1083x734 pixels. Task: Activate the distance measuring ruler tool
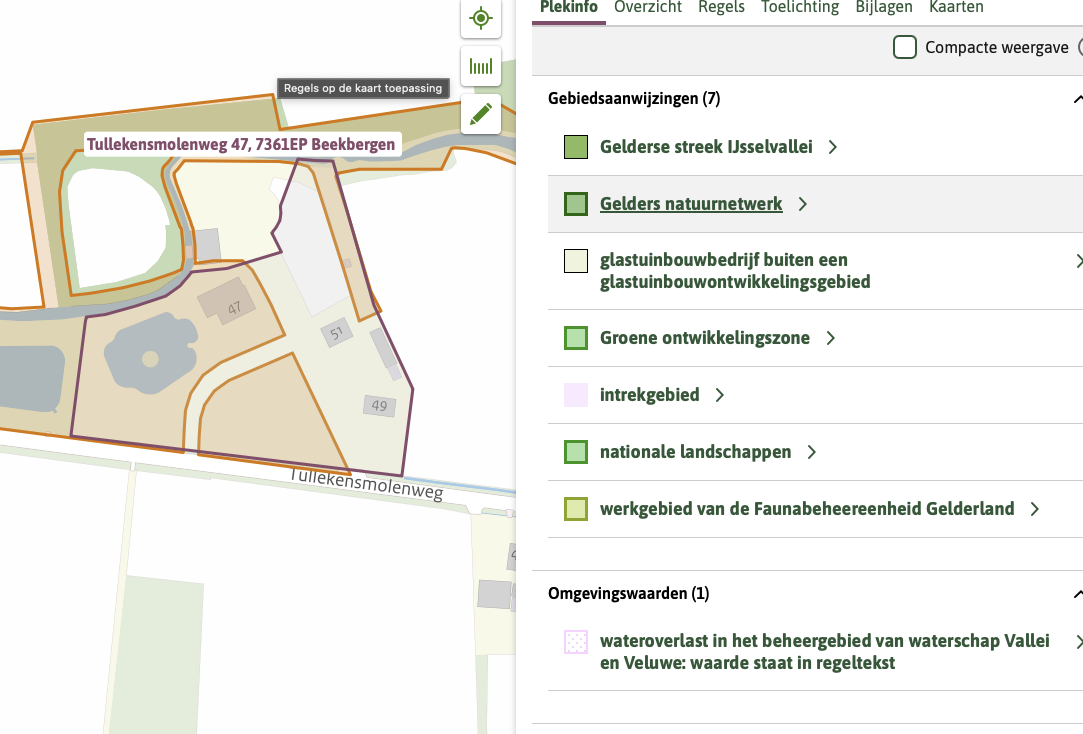point(481,66)
